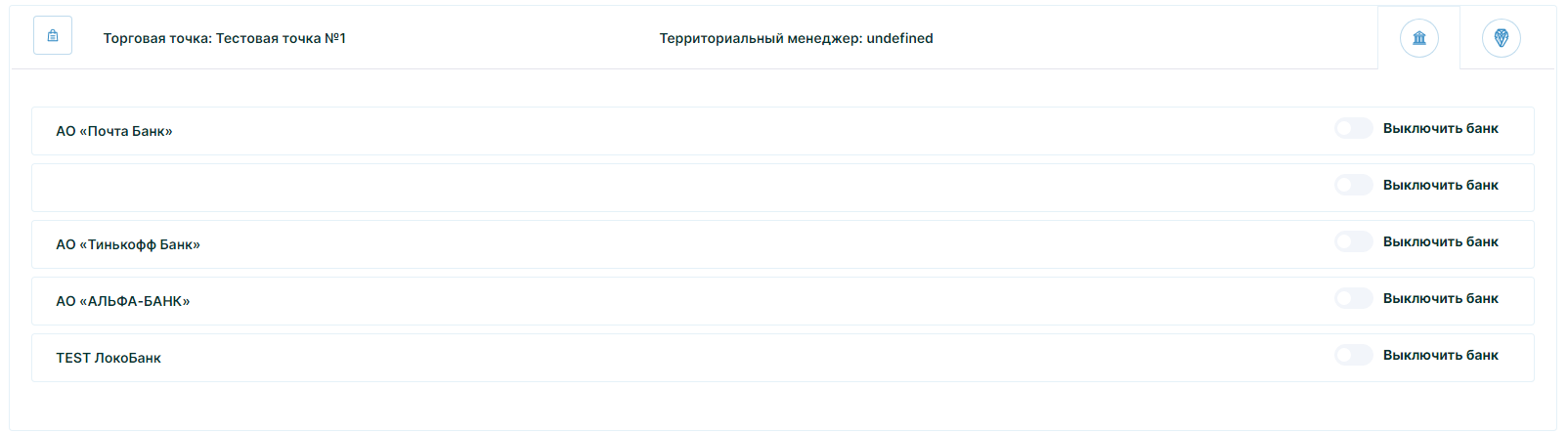Click the shopping bag icon button
1568x434 pixels.
(53, 36)
